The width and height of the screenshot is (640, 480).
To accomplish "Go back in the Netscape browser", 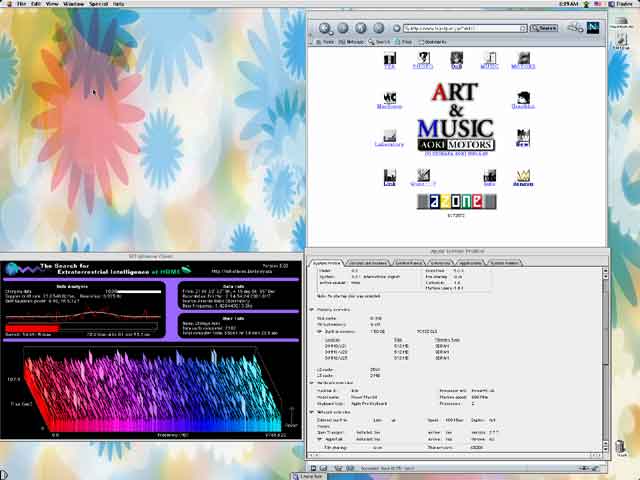I will 325,28.
